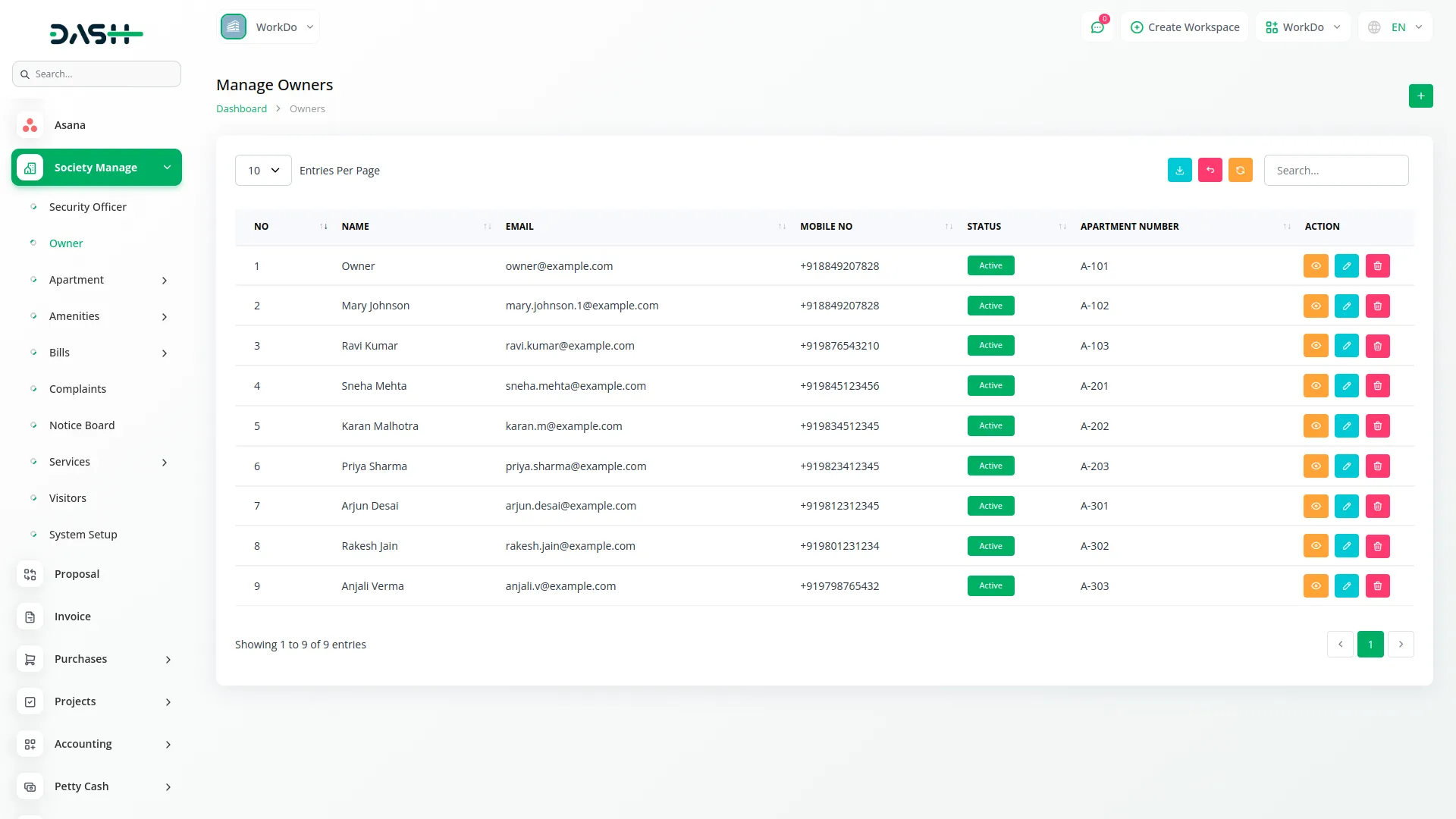Sort table by EMAIL column
The height and width of the screenshot is (819, 1456).
pyautogui.click(x=645, y=227)
